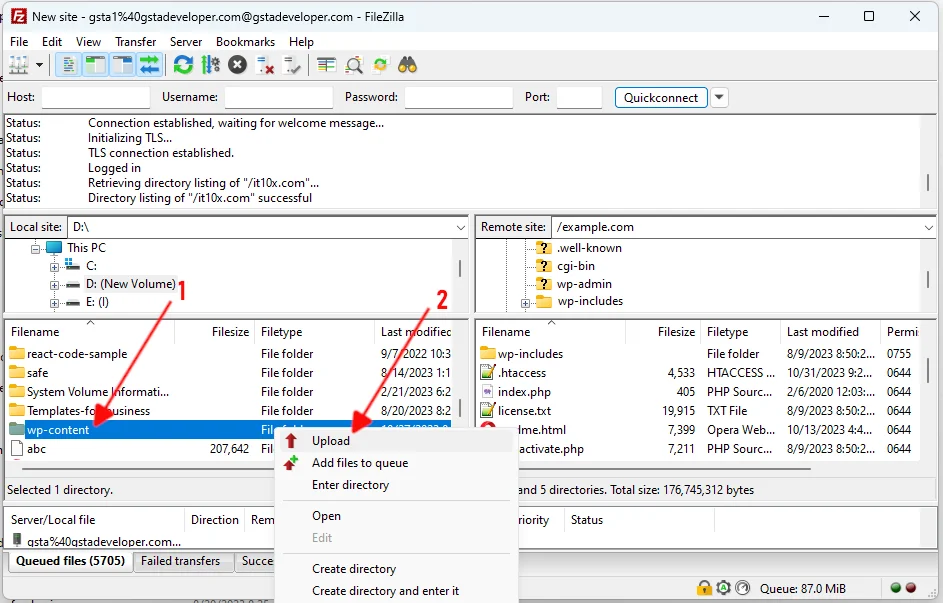The image size is (943, 603).
Task: Click the This PC computer icon
Action: point(54,248)
